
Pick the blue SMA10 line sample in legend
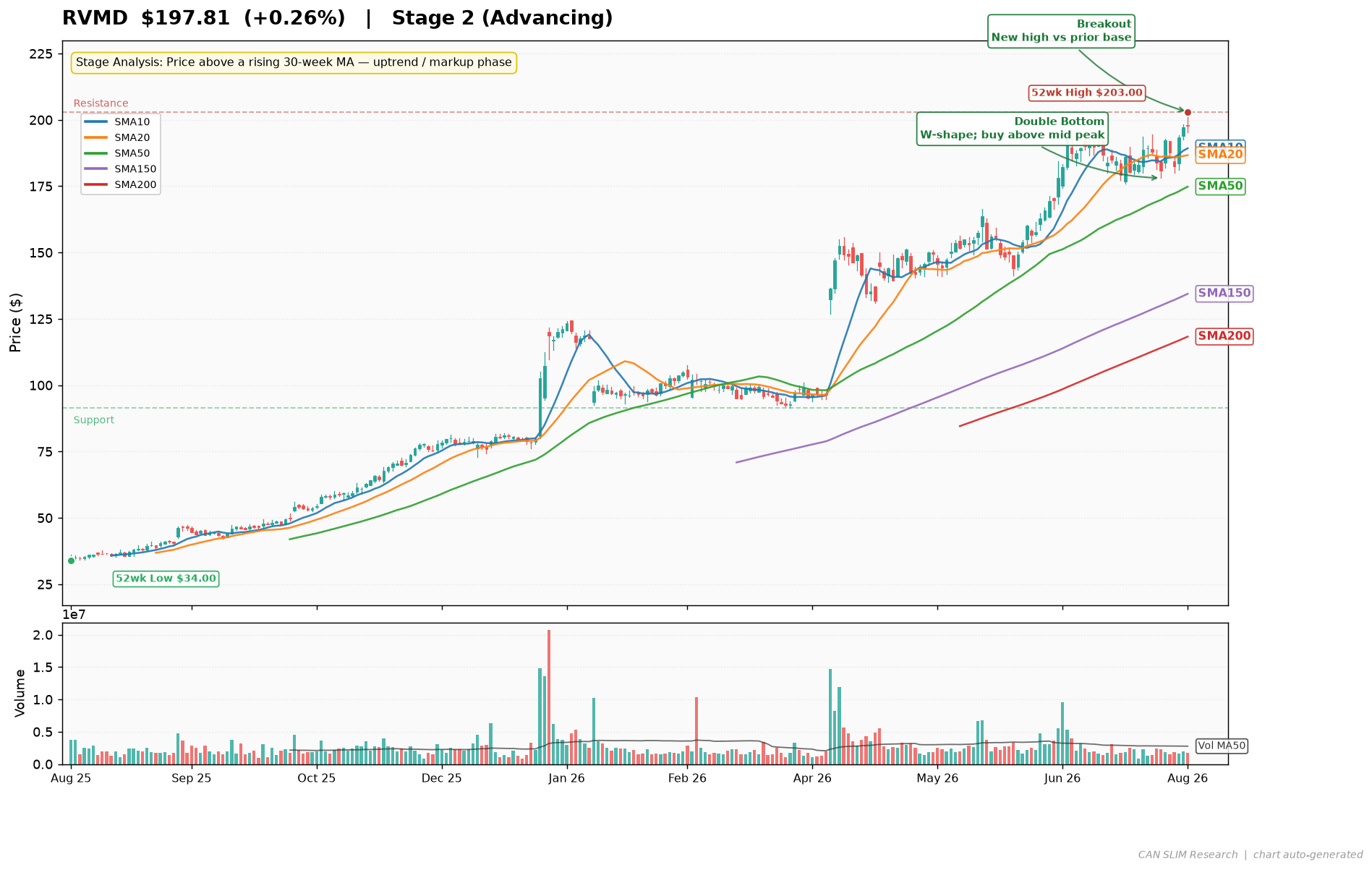(x=95, y=121)
